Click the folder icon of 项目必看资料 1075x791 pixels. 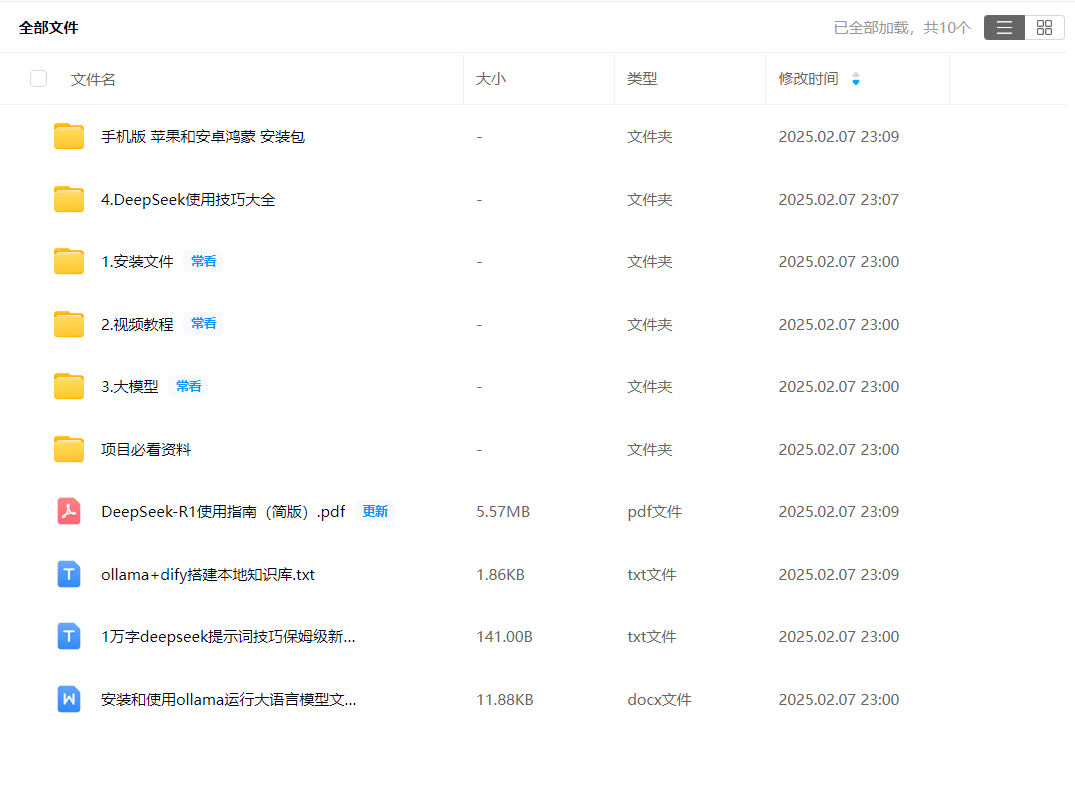coord(67,449)
